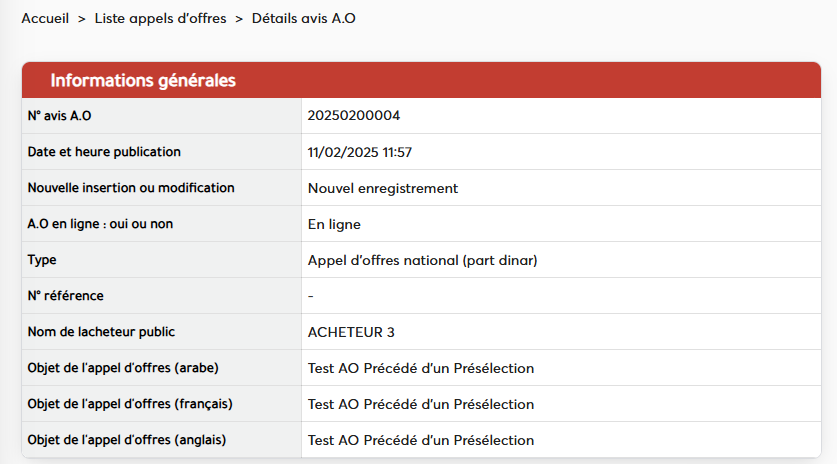Click the Nouvelle insertion ou modification label
This screenshot has width=837, height=464.
(x=131, y=188)
